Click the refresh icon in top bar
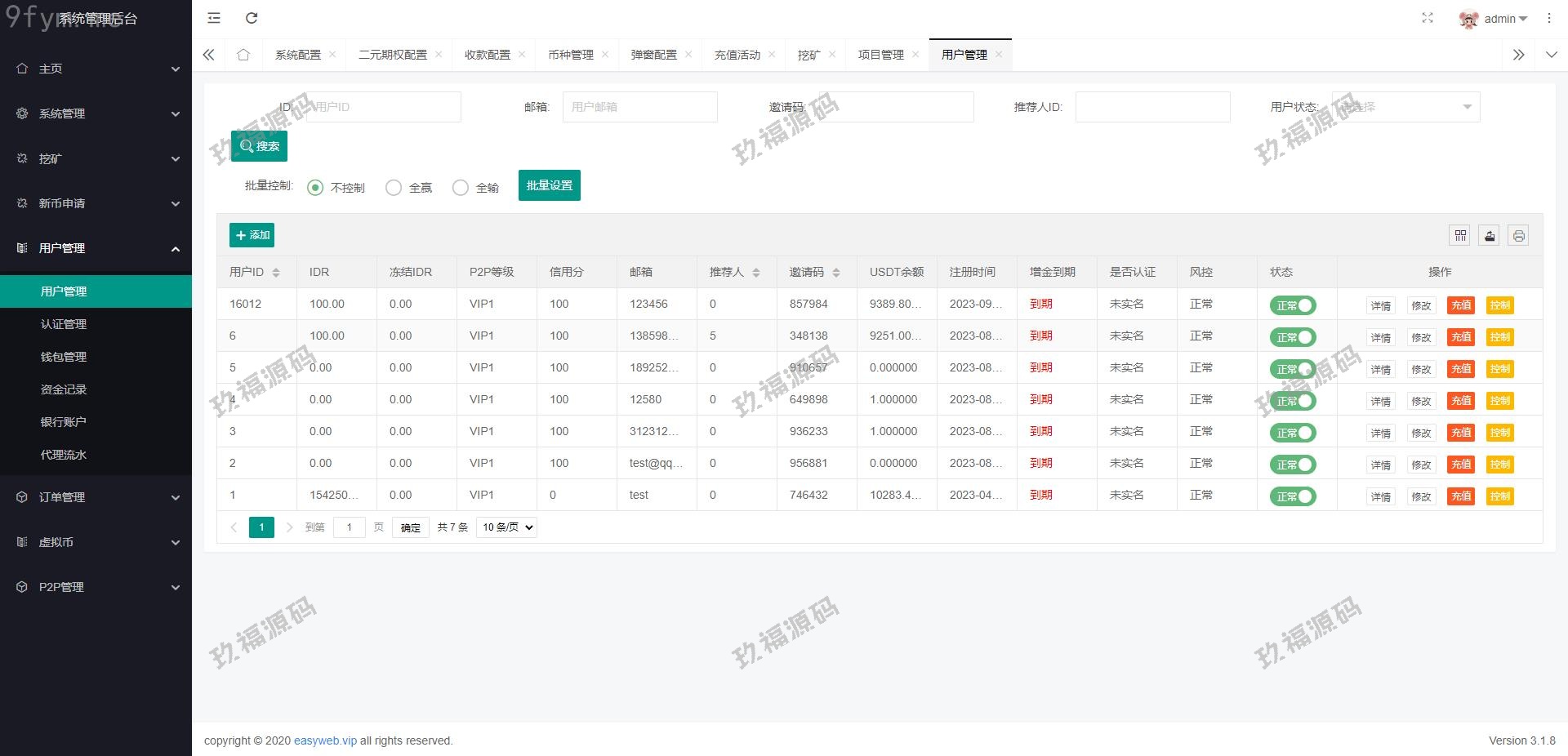The image size is (1568, 756). click(252, 18)
